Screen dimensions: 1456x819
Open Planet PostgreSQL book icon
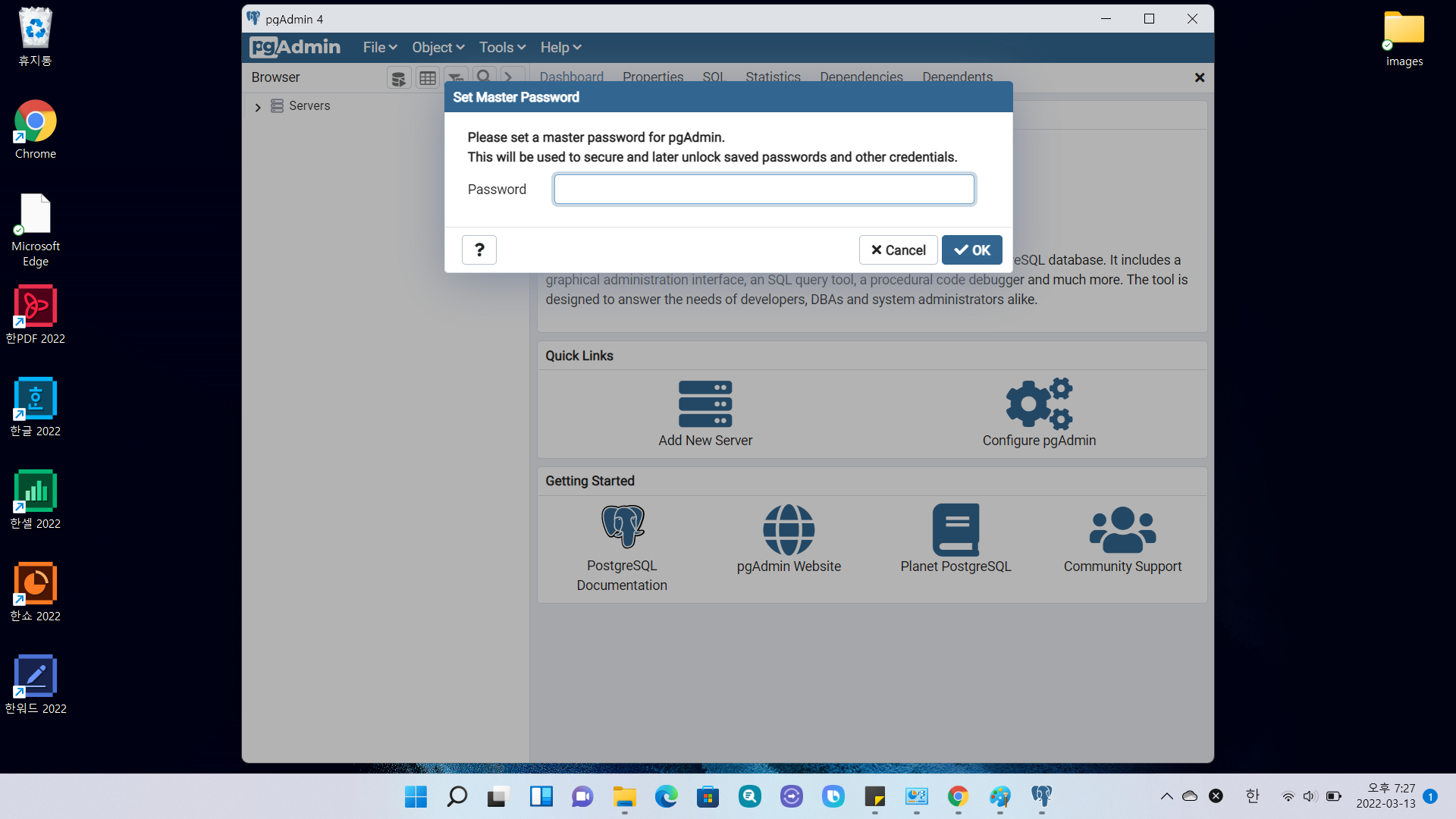pyautogui.click(x=955, y=530)
